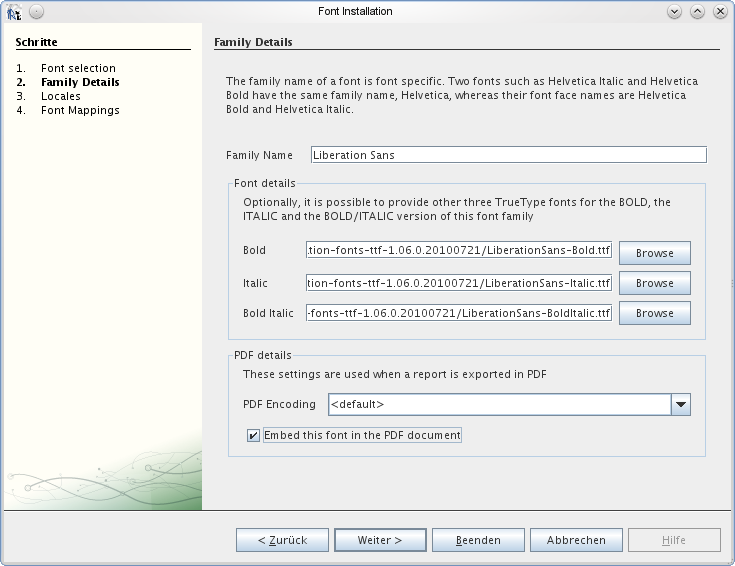Click the Italic label
This screenshot has width=735, height=566.
click(x=255, y=283)
